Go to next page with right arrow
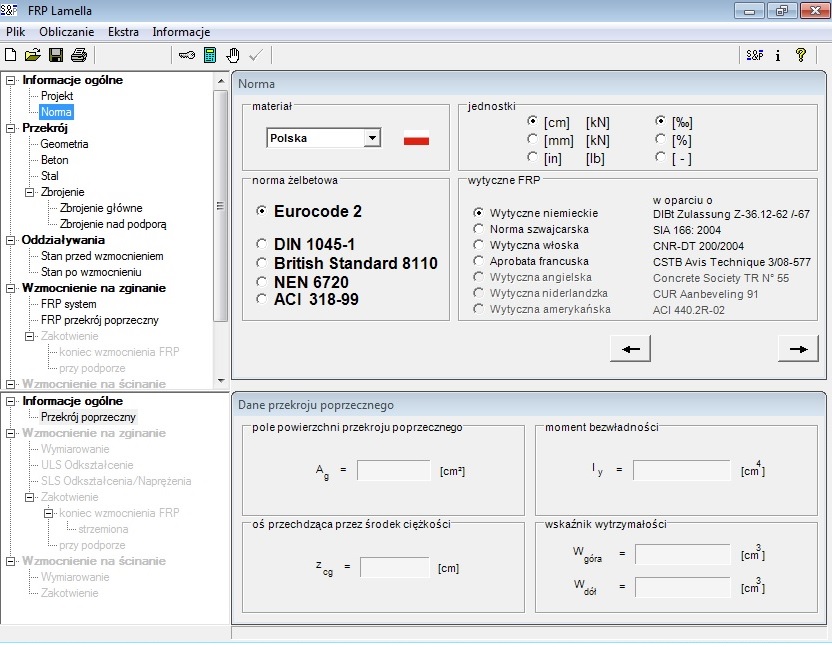Viewport: 832px width, 647px height. [x=798, y=348]
